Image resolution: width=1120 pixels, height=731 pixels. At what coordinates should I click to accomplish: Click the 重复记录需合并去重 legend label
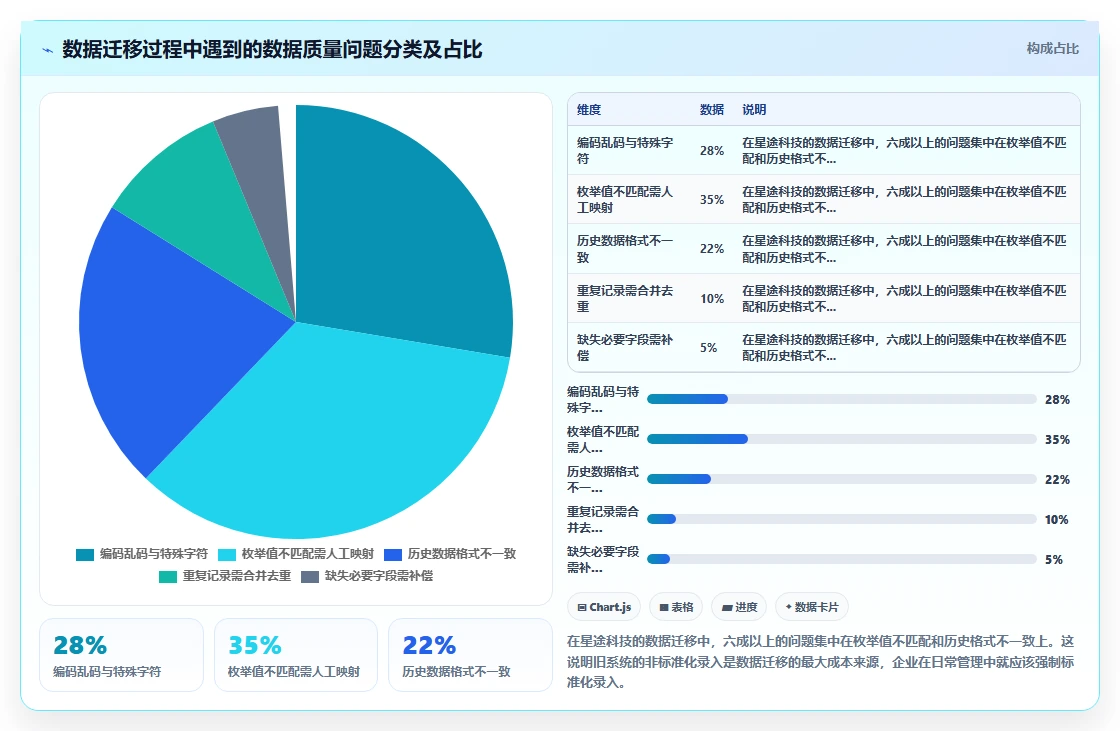pyautogui.click(x=236, y=576)
